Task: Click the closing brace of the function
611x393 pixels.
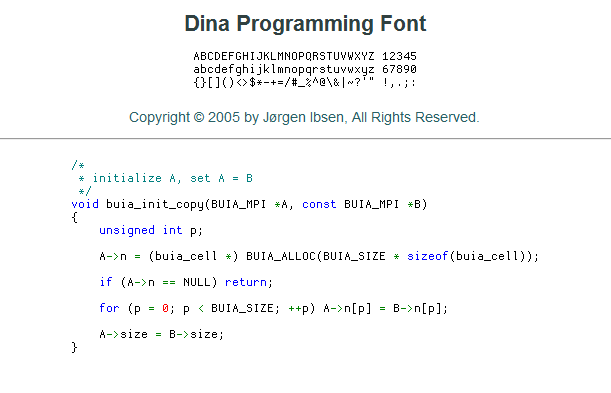Action: pyautogui.click(x=74, y=347)
